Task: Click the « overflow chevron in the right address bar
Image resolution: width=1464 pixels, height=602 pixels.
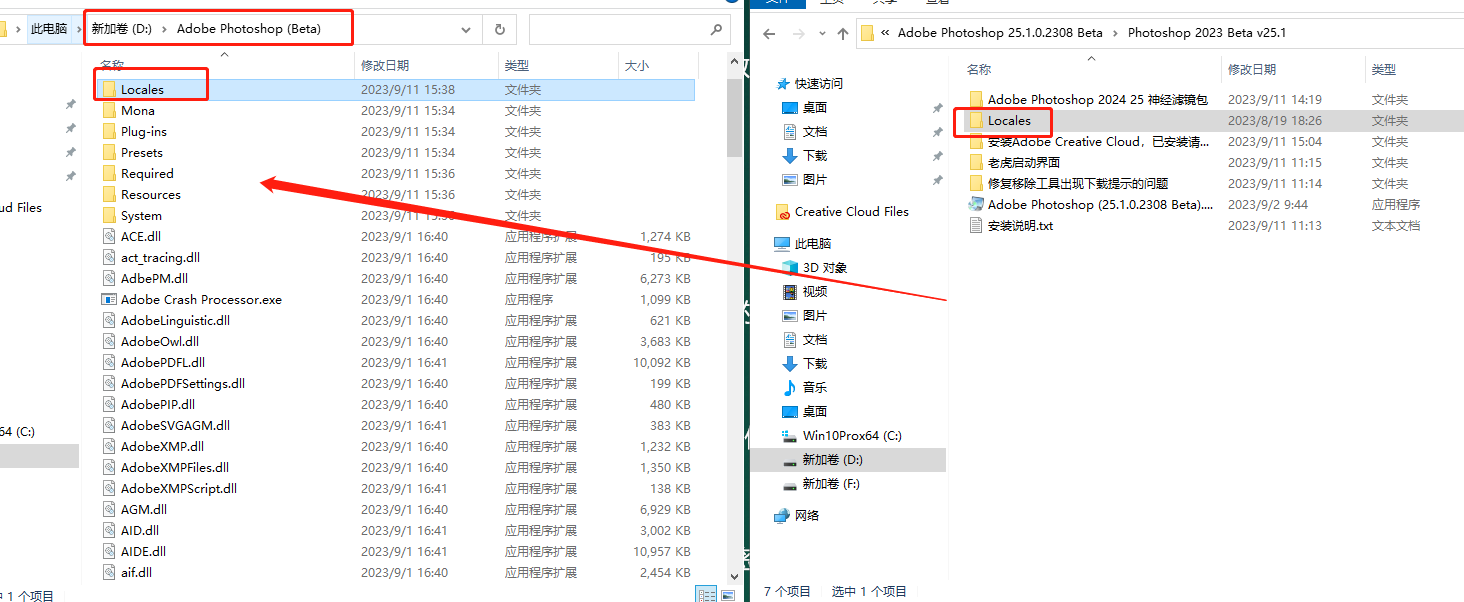Action: point(885,33)
